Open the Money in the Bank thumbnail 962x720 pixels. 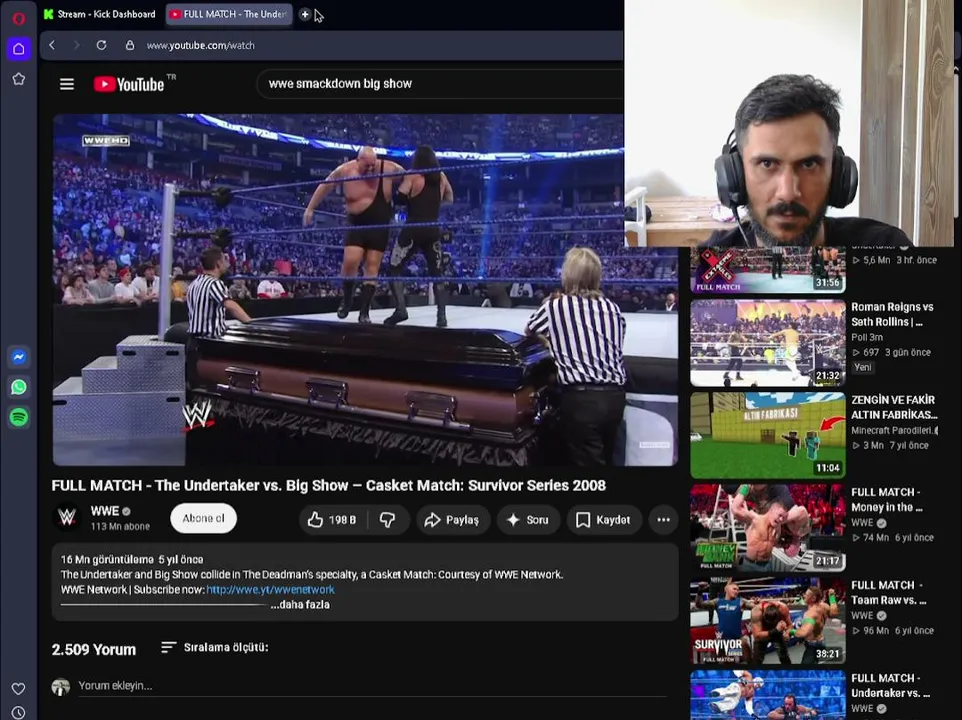(x=768, y=528)
